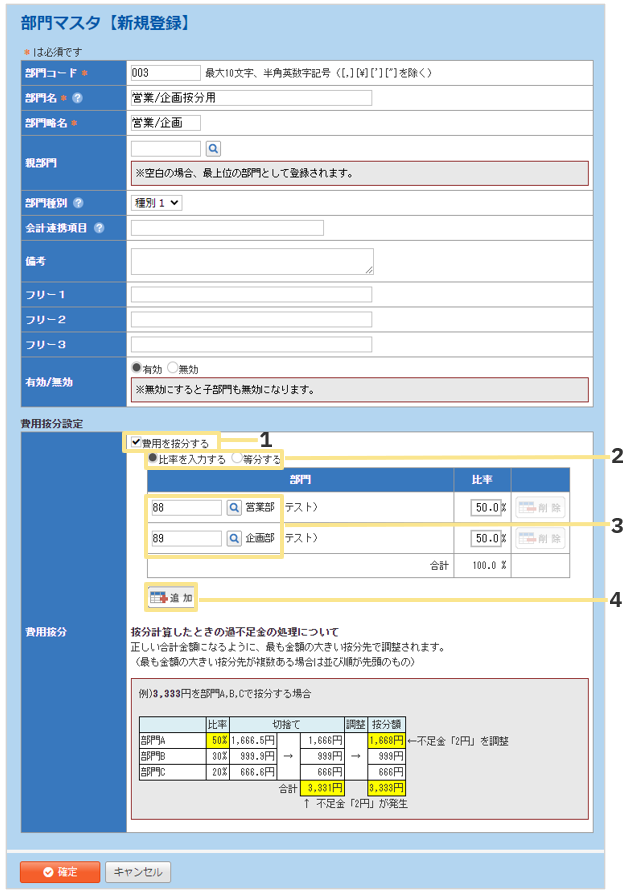The height and width of the screenshot is (896, 635).
Task: Open the 部門種別 dropdown showing 種別1
Action: 157,203
